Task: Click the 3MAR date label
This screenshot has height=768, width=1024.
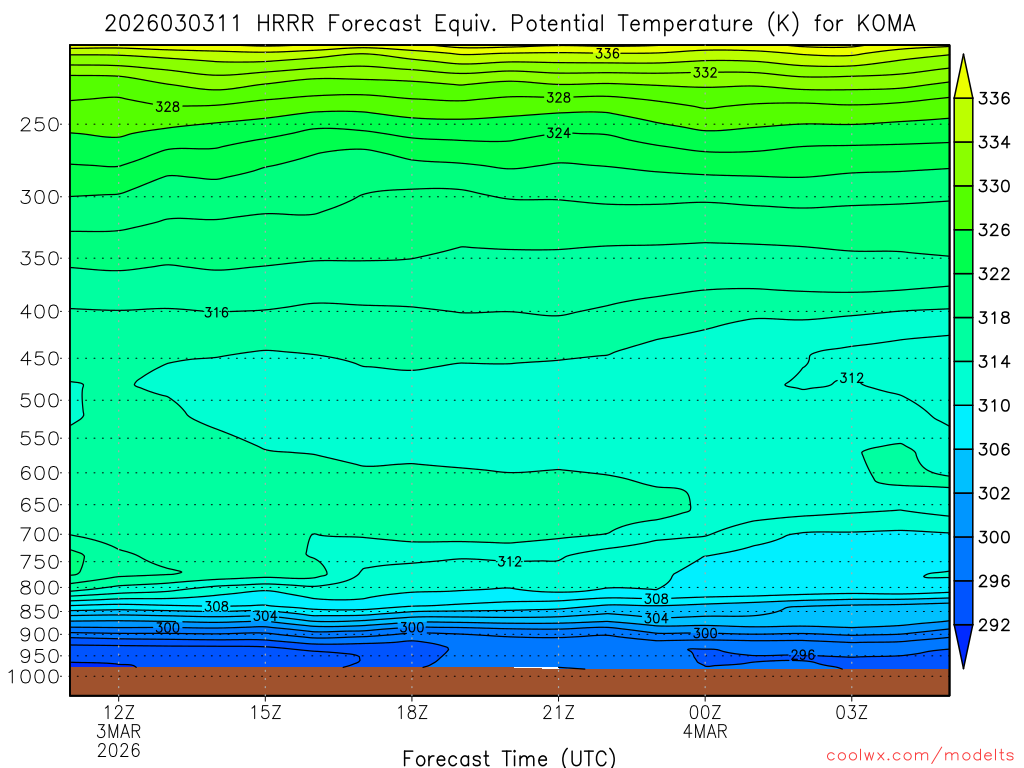Action: click(119, 731)
